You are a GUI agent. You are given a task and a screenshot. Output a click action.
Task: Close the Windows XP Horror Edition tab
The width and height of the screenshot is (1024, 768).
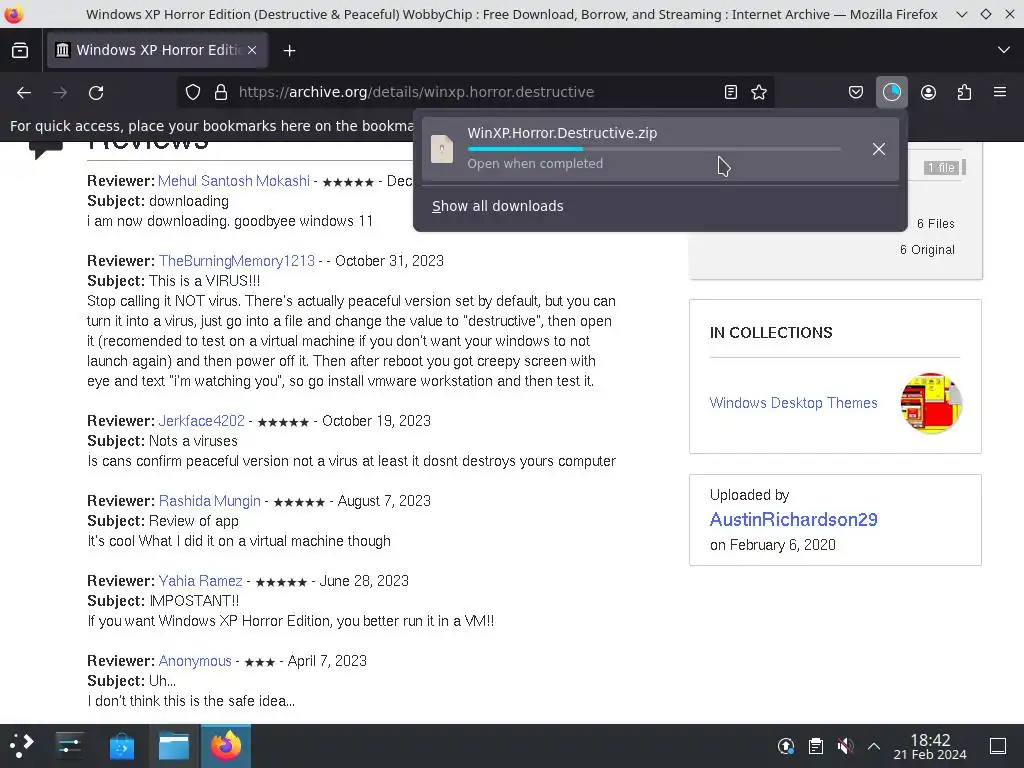coord(252,50)
